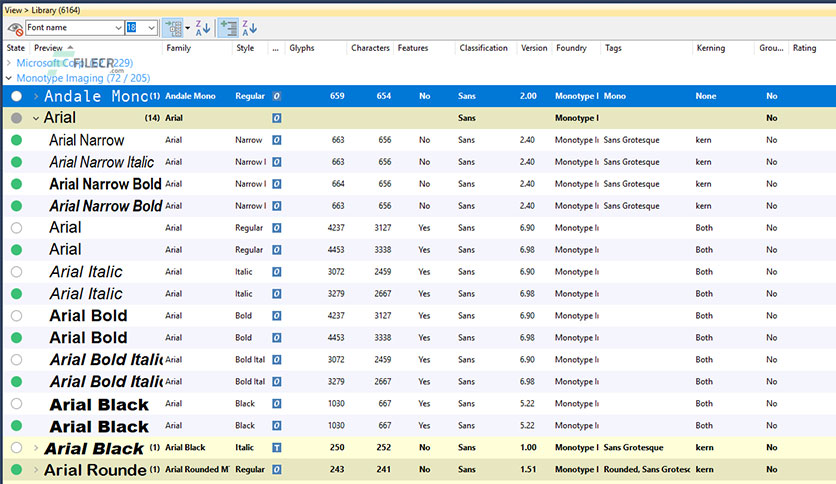Expand the Microsoft Corp foundry group
This screenshot has height=484, width=836.
(9, 63)
